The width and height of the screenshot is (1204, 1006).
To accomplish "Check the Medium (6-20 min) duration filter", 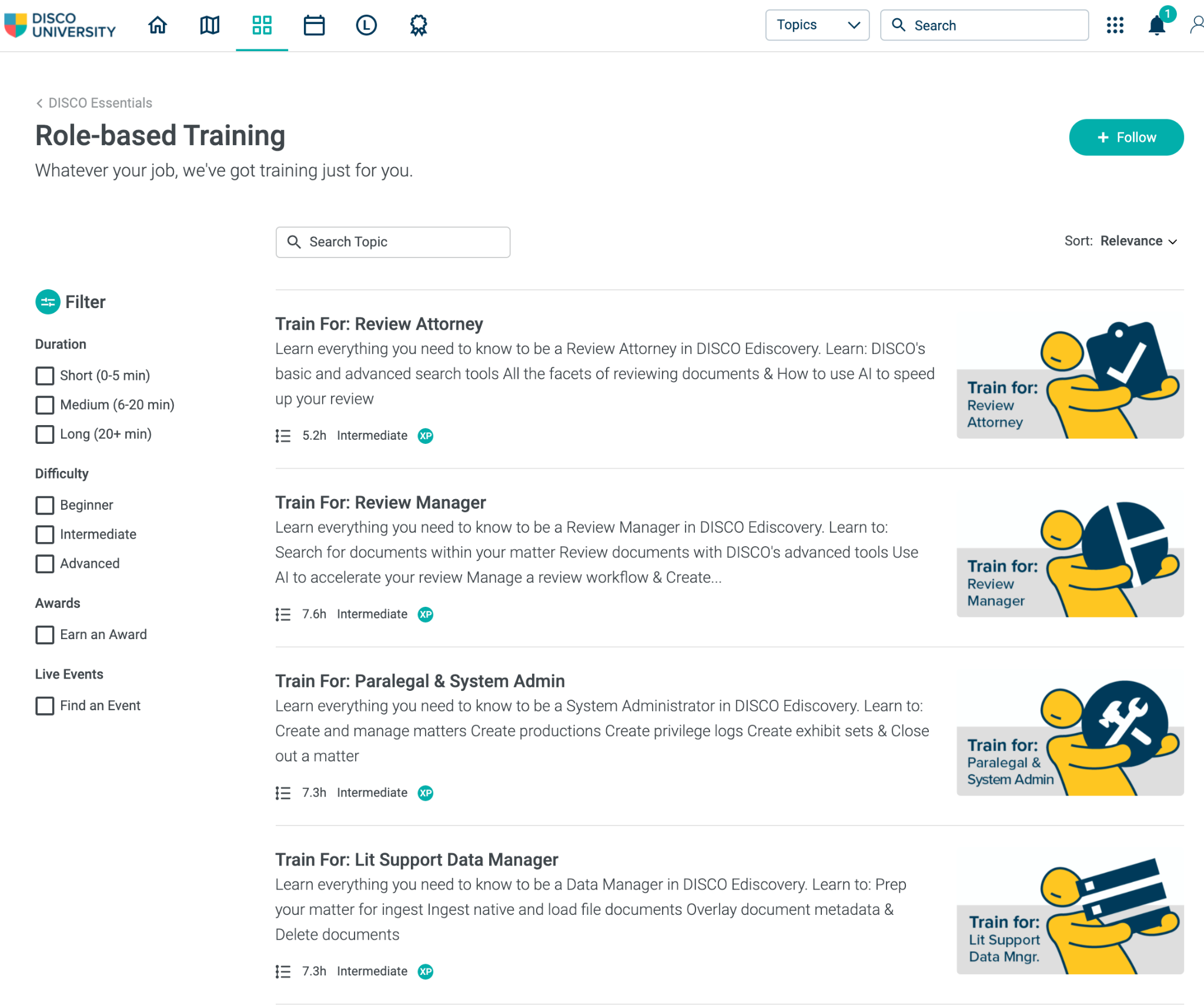I will [45, 405].
